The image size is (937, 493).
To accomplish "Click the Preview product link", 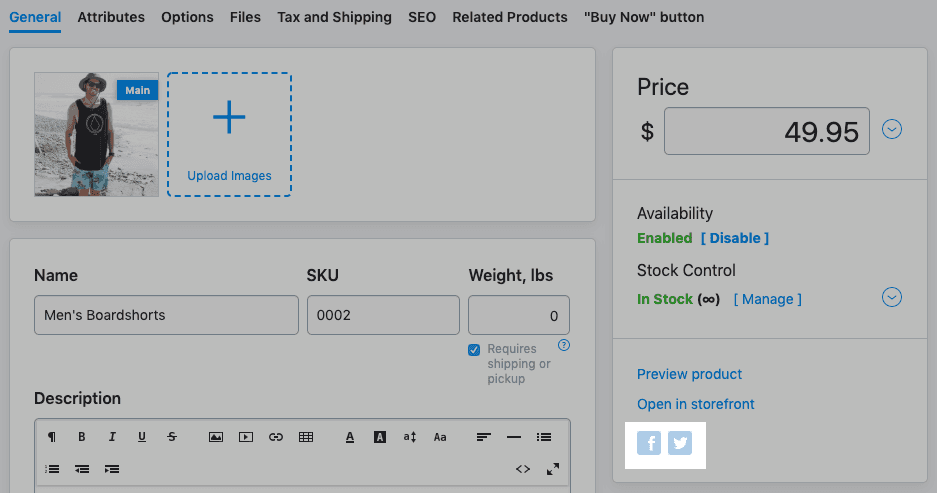I will click(x=689, y=374).
